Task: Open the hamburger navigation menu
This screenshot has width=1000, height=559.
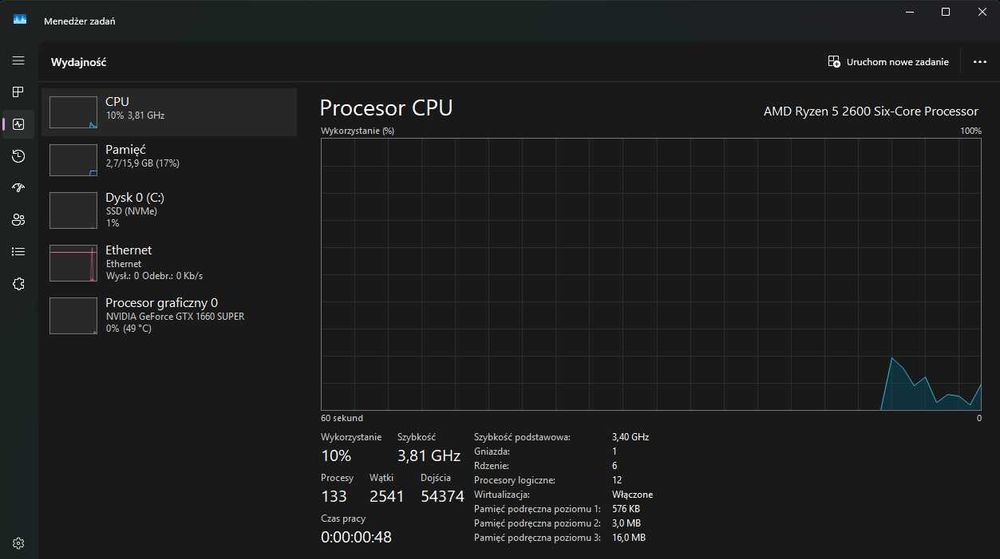Action: (x=18, y=61)
